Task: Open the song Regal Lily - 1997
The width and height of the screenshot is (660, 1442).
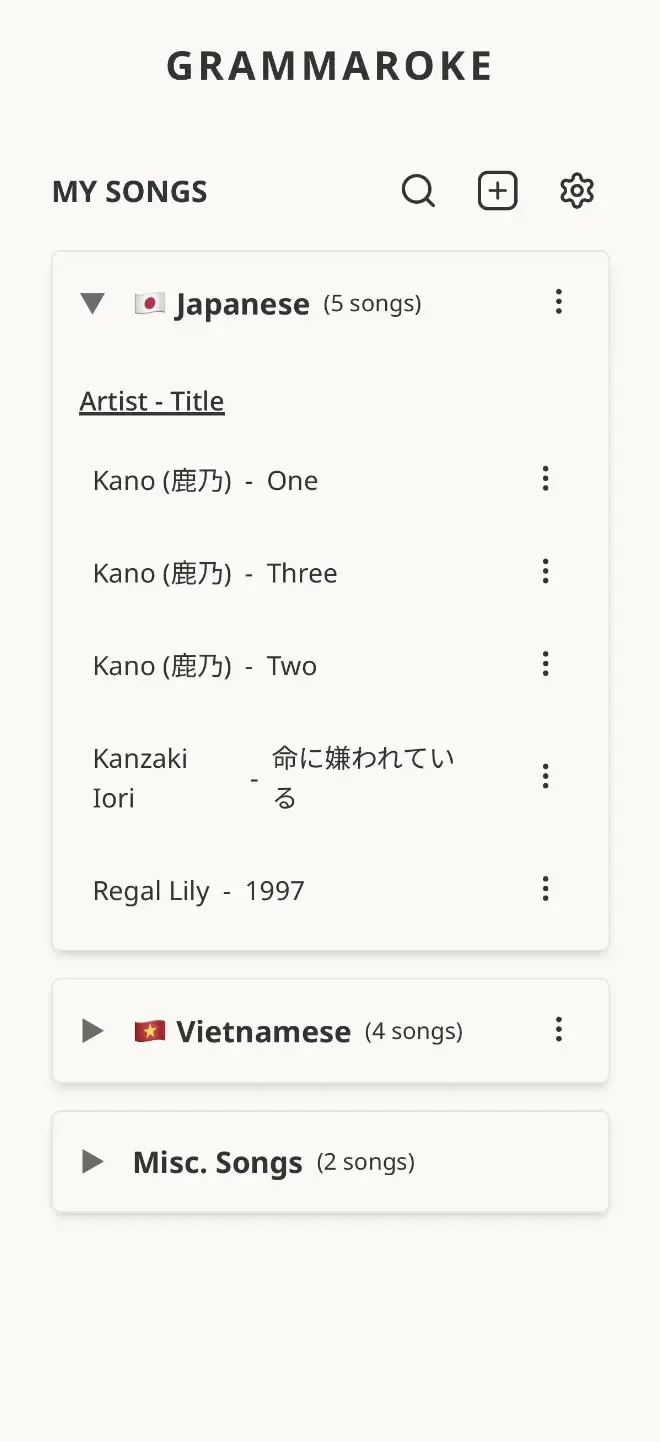Action: [199, 891]
